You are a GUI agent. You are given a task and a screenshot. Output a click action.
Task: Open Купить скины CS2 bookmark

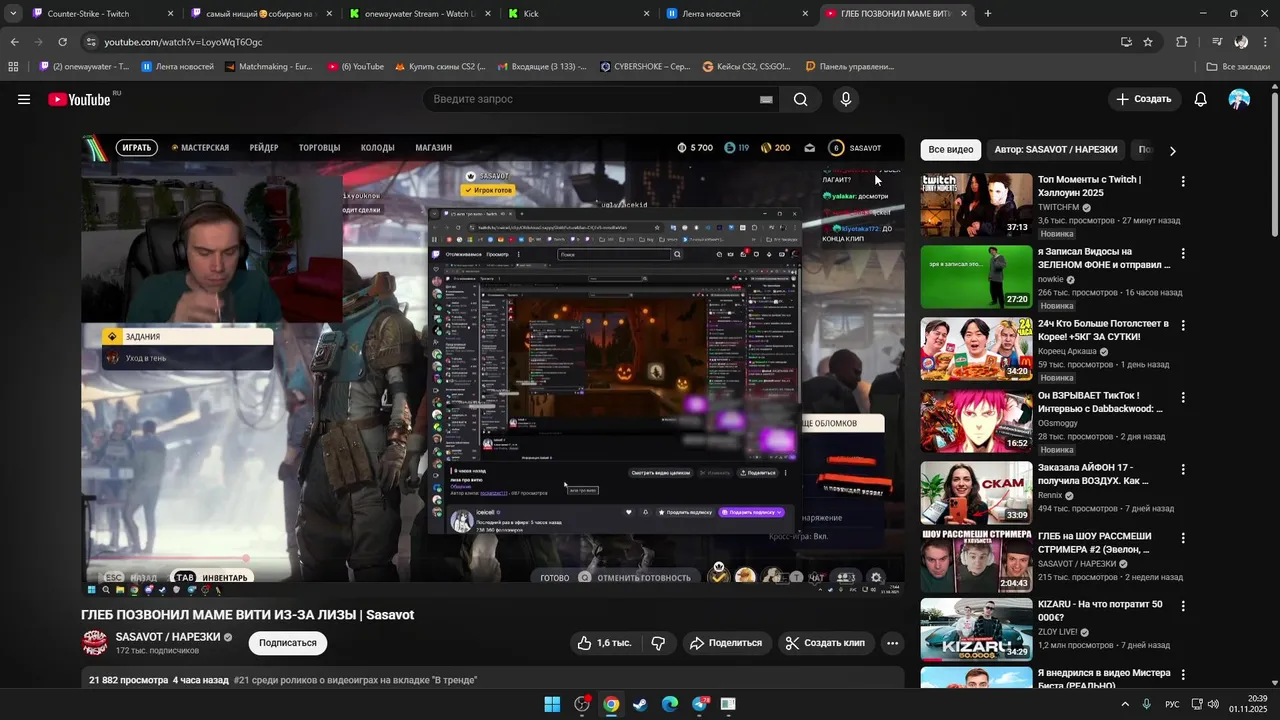pyautogui.click(x=440, y=67)
